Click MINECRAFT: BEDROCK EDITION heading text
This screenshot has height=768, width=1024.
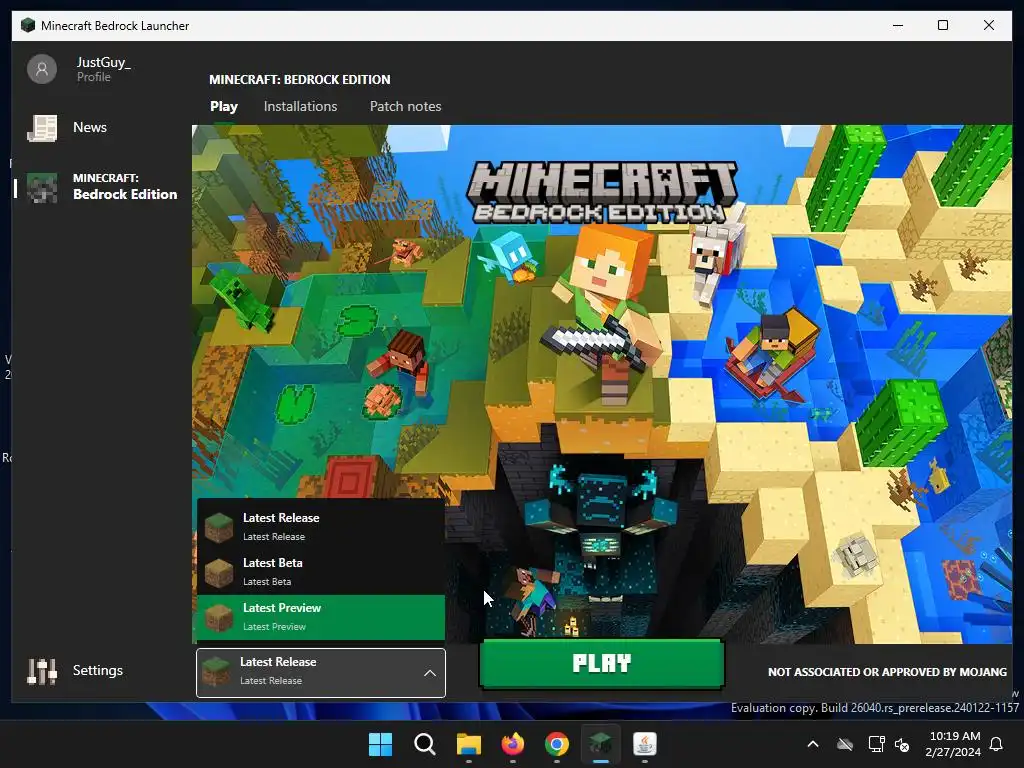tap(300, 80)
